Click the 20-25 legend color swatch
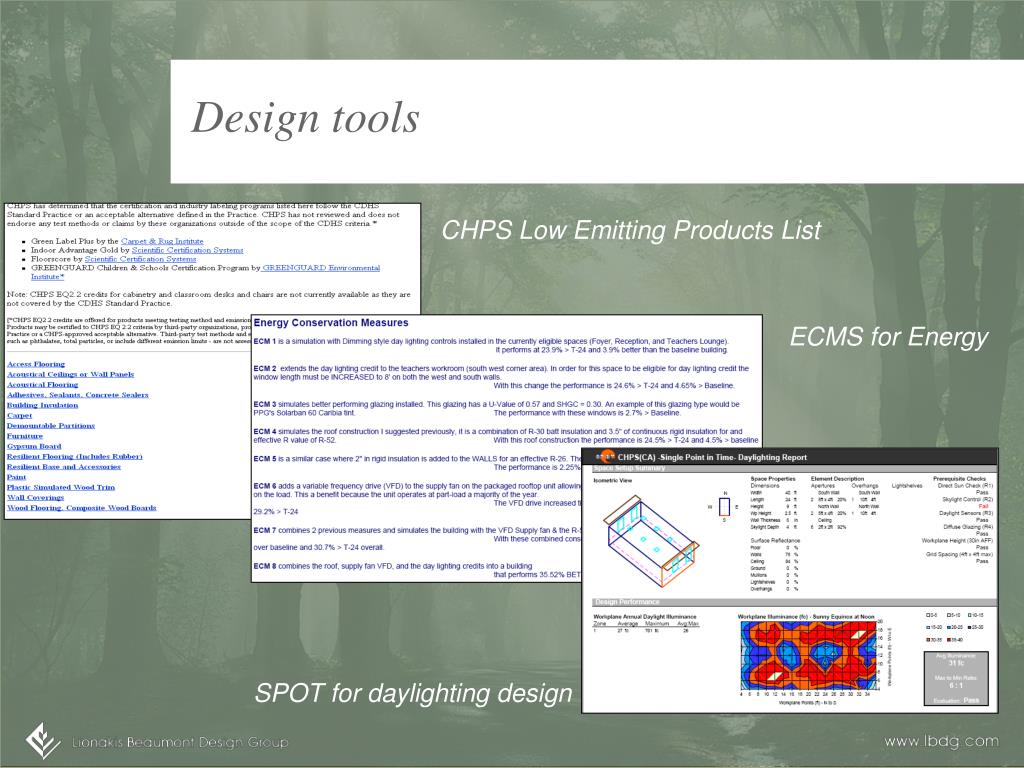Image resolution: width=1024 pixels, height=768 pixels. pyautogui.click(x=950, y=627)
